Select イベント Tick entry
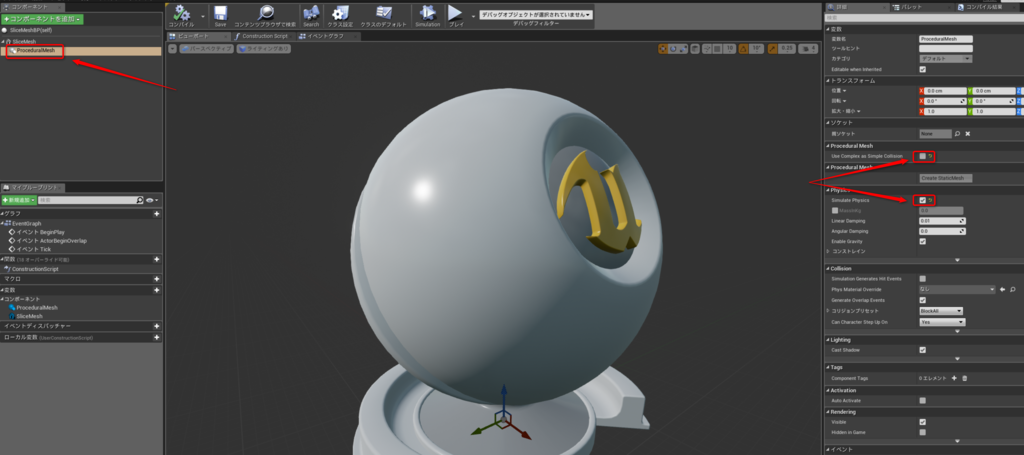The image size is (1024, 455). pos(28,249)
